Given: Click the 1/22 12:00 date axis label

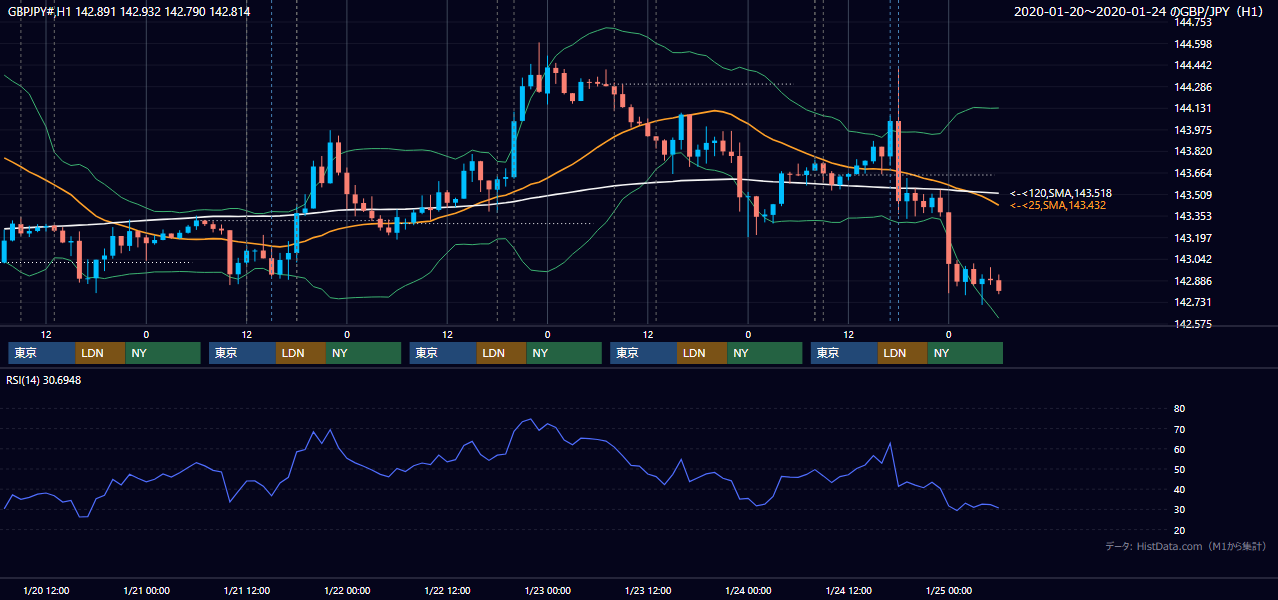Looking at the screenshot, I should tap(447, 590).
